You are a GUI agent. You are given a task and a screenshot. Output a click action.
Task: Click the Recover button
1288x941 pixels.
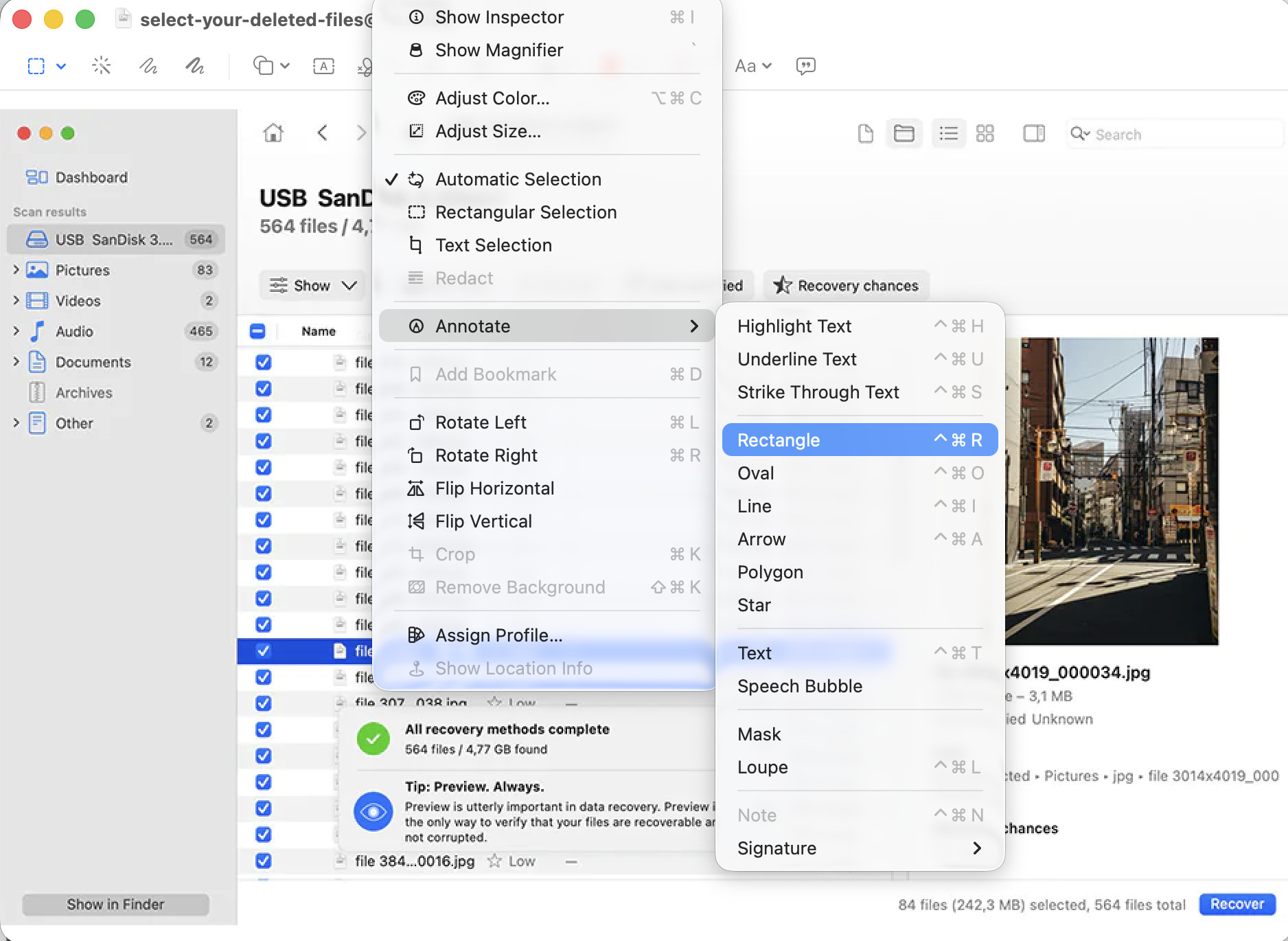pyautogui.click(x=1237, y=904)
